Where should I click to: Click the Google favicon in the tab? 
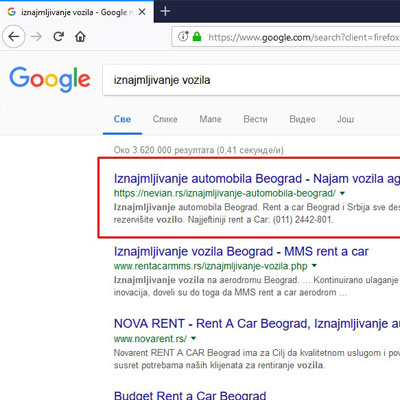tap(12, 12)
